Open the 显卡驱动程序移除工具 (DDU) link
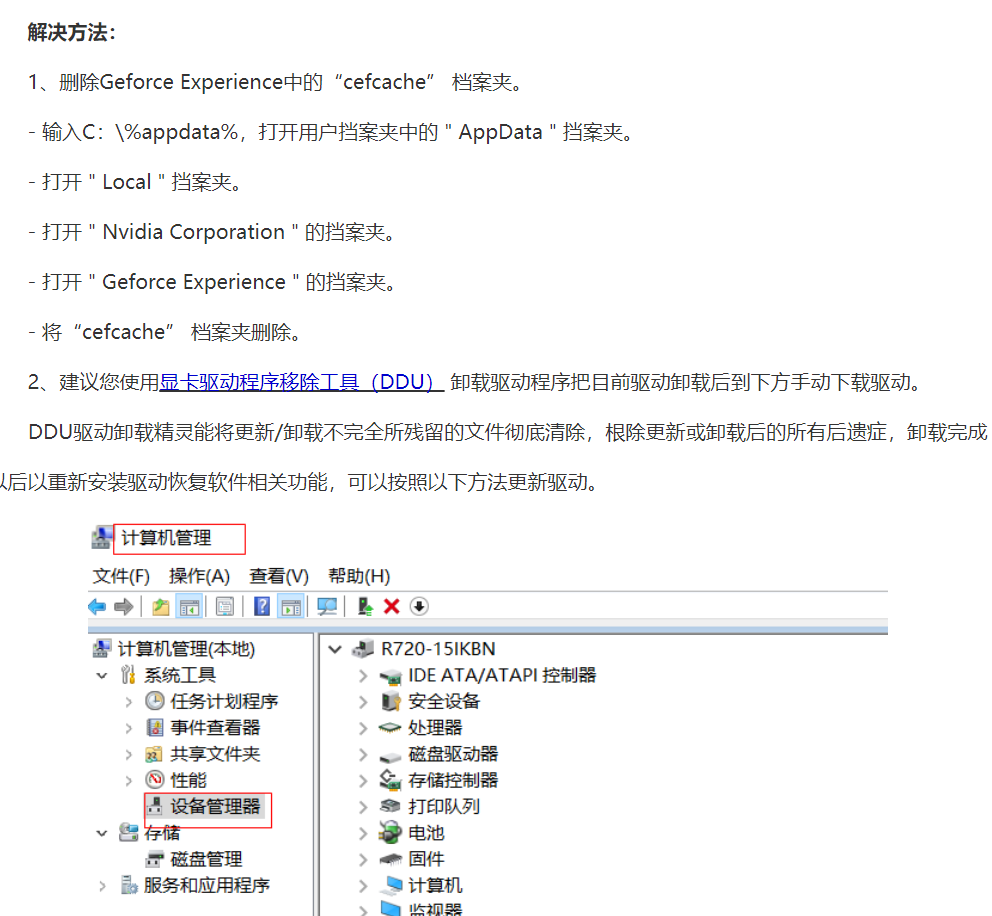Image resolution: width=992 pixels, height=916 pixels. click(x=302, y=382)
